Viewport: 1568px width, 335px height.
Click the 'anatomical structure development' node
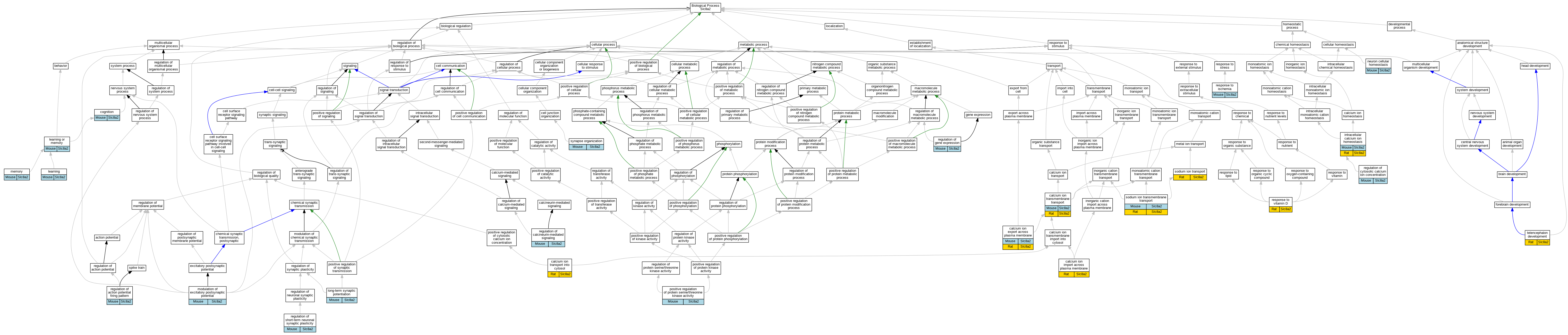click(1472, 44)
